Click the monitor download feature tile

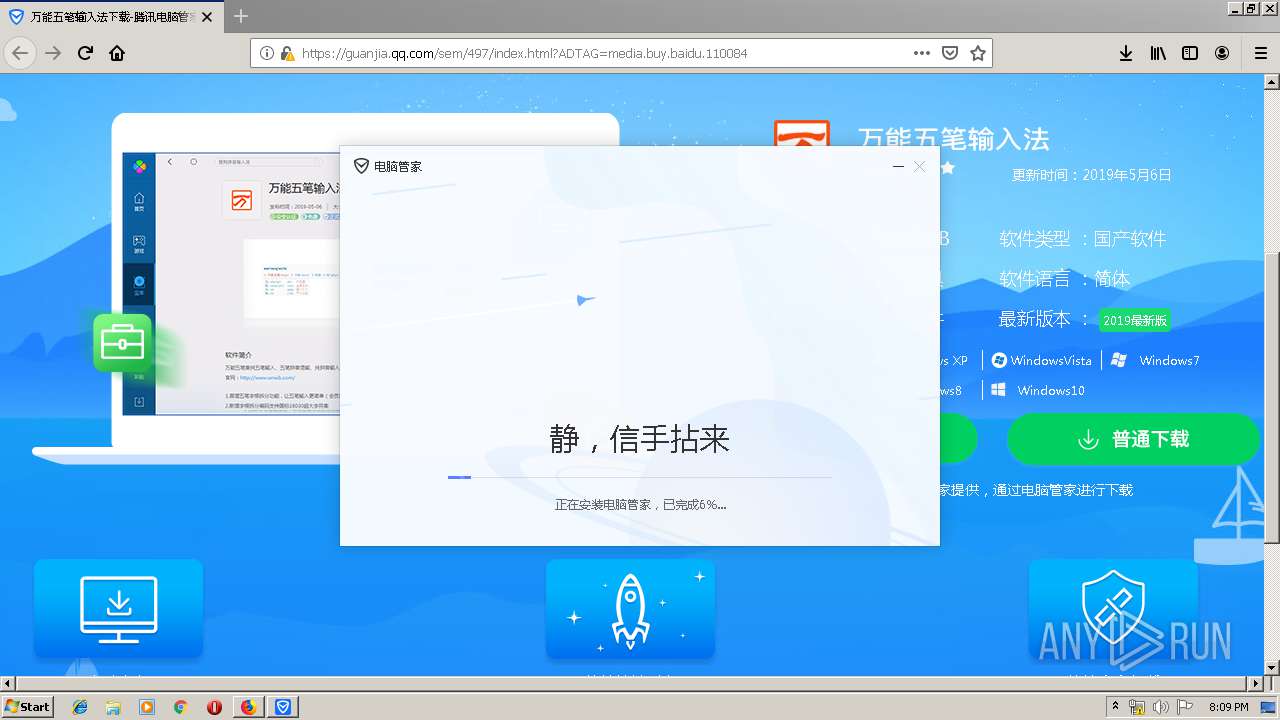(x=118, y=609)
